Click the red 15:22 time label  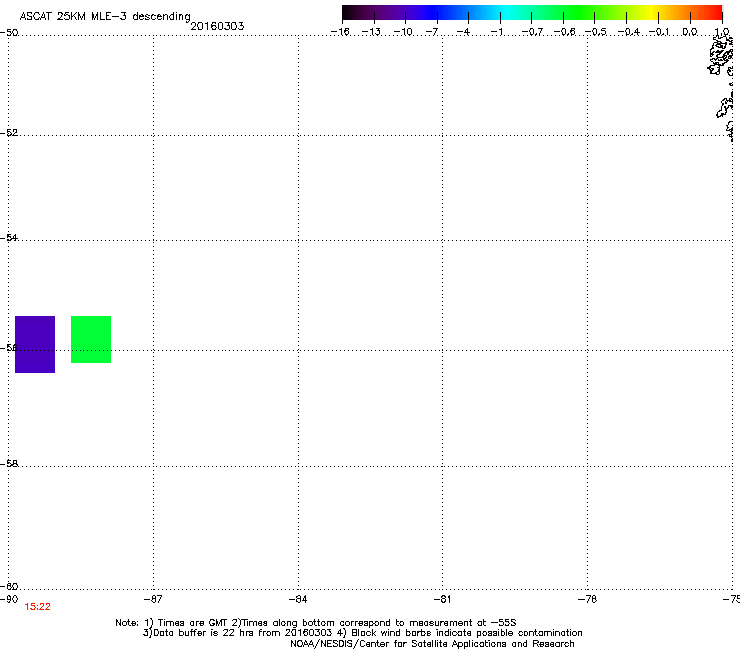coord(38,607)
